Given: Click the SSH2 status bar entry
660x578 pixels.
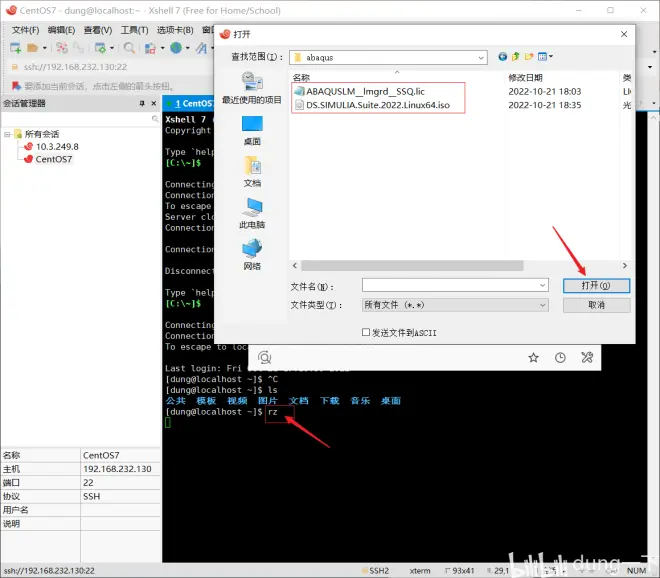Looking at the screenshot, I should coord(375,571).
